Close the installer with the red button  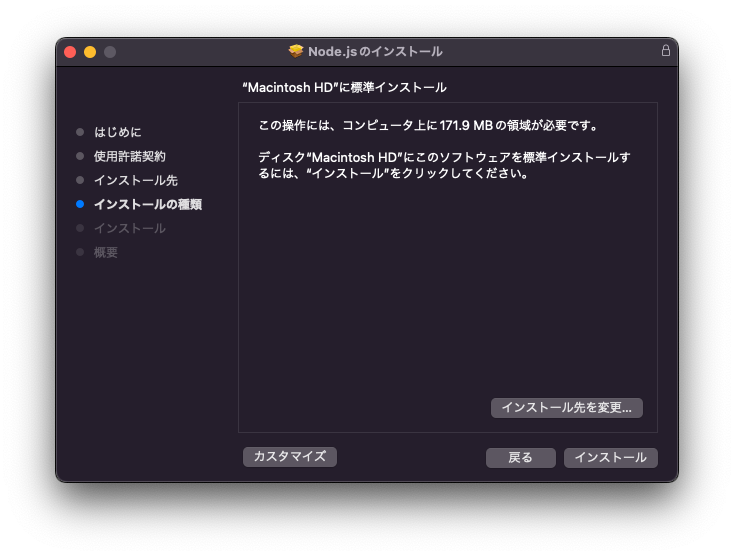tap(70, 51)
